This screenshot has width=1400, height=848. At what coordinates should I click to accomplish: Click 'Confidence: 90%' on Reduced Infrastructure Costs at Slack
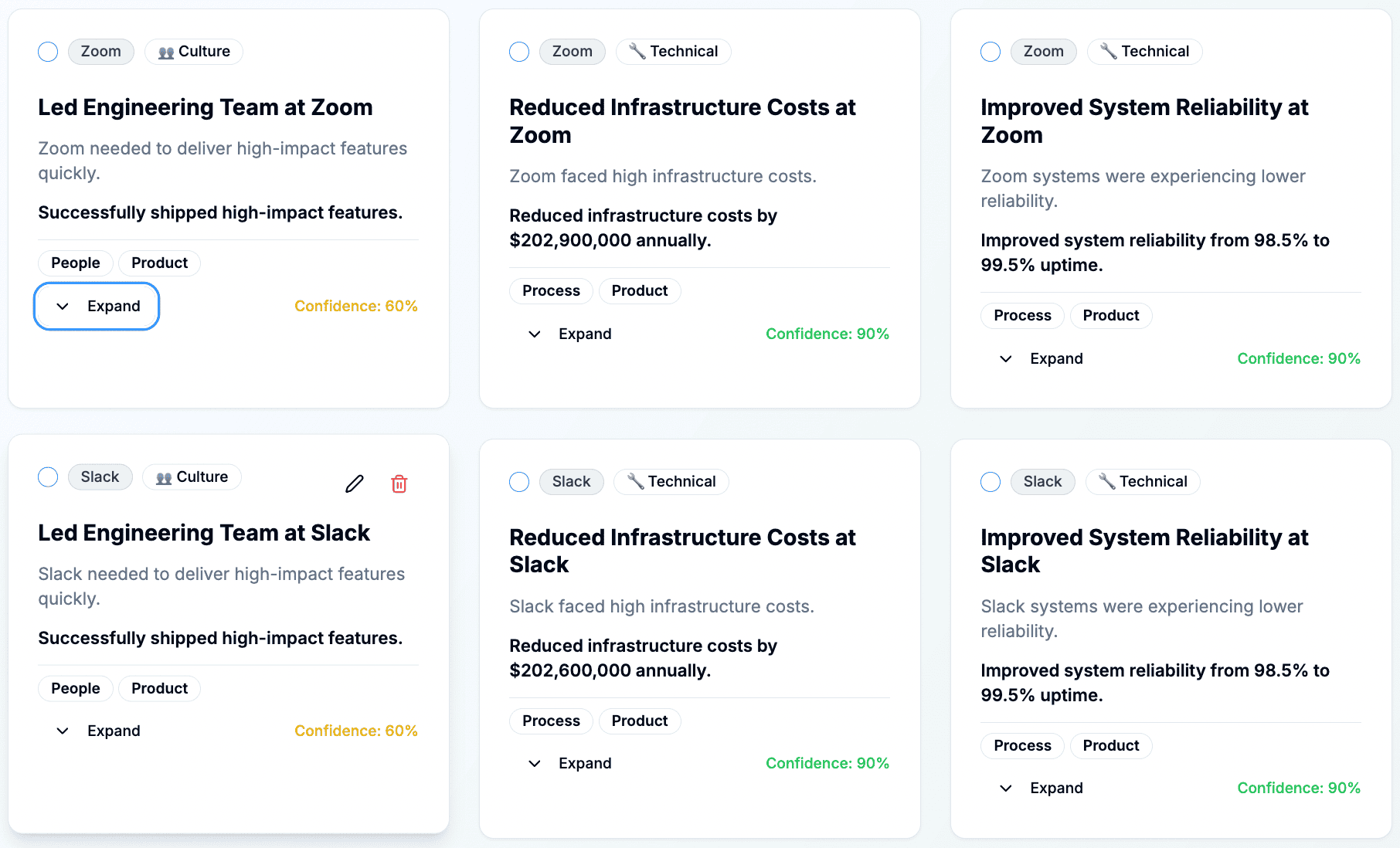827,763
